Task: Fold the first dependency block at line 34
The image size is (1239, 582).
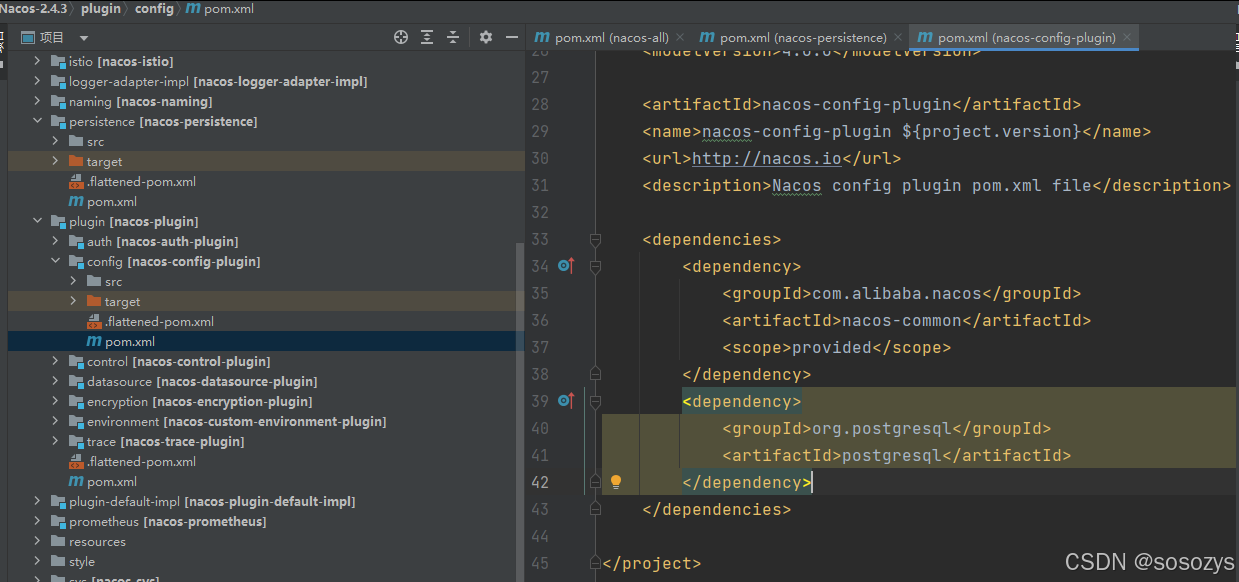Action: [x=596, y=266]
